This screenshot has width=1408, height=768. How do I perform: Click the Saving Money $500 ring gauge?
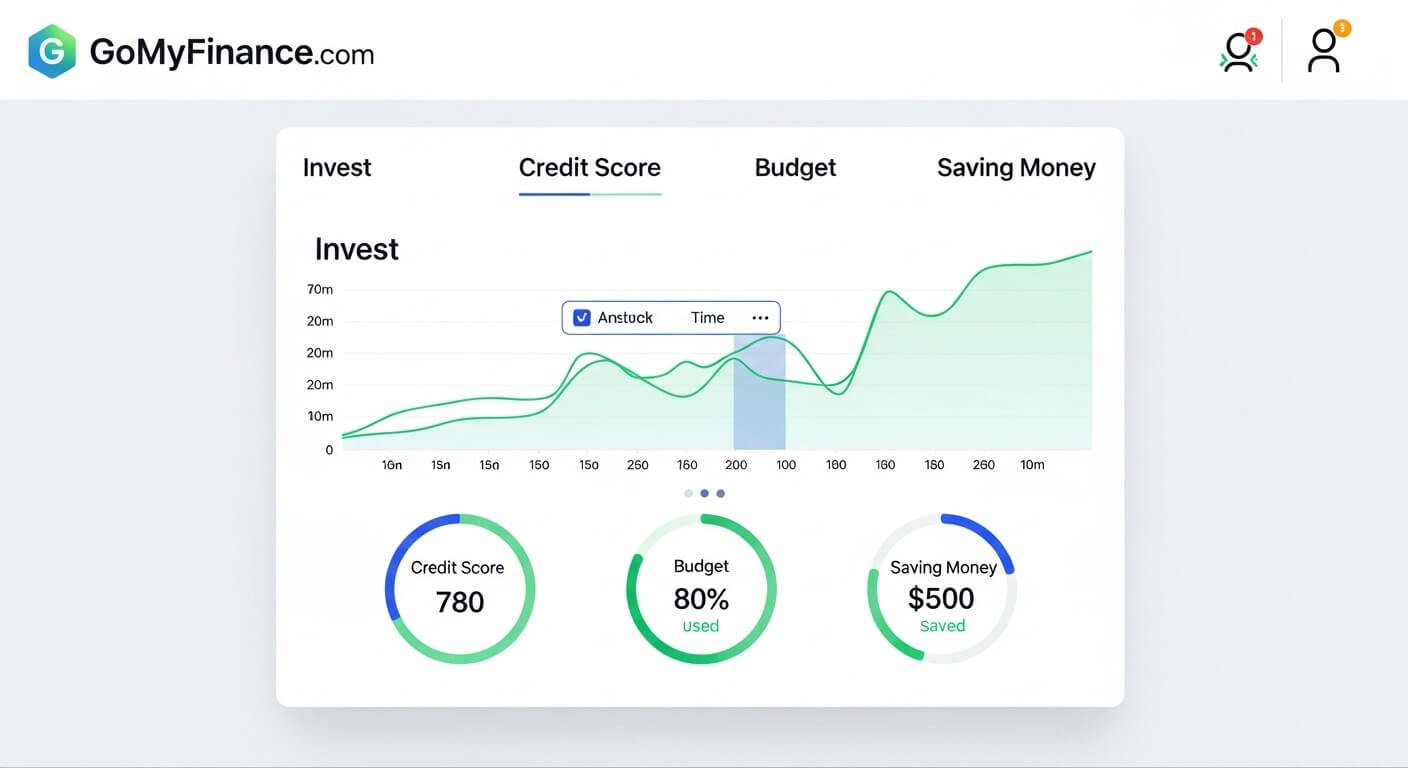coord(941,588)
